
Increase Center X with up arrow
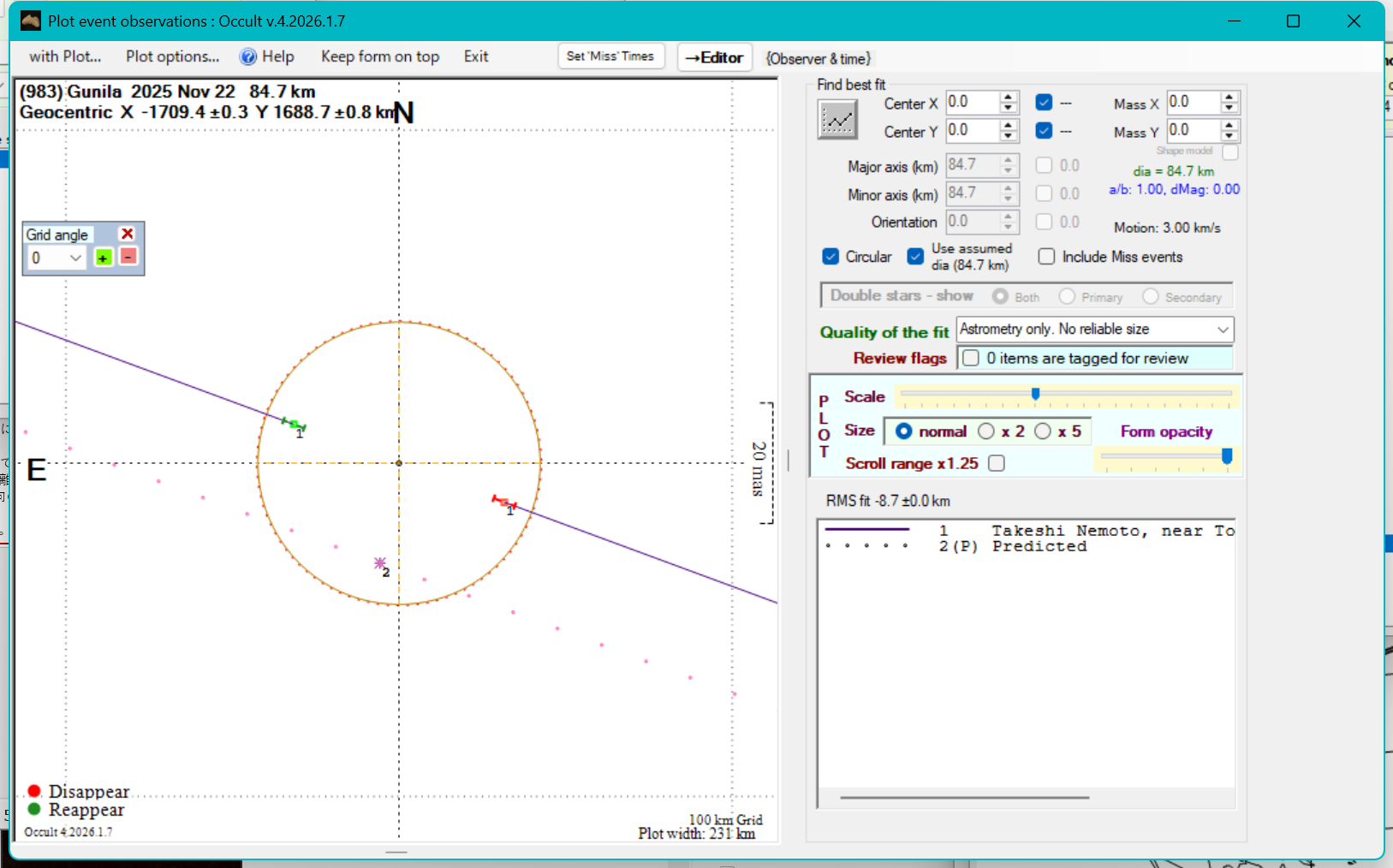click(1009, 97)
